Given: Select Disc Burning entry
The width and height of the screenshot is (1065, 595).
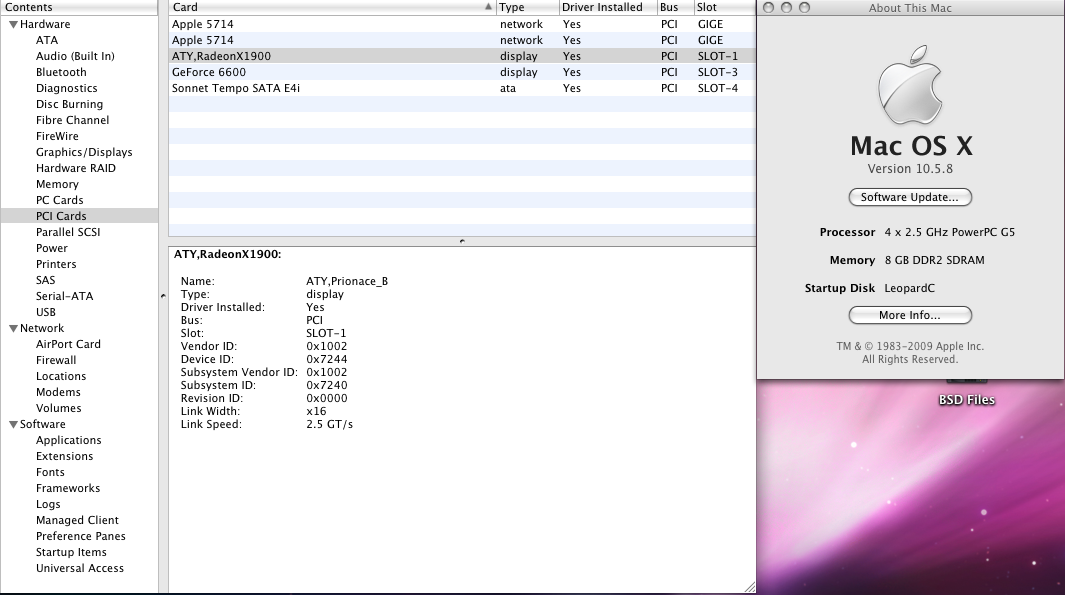Looking at the screenshot, I should tap(69, 104).
